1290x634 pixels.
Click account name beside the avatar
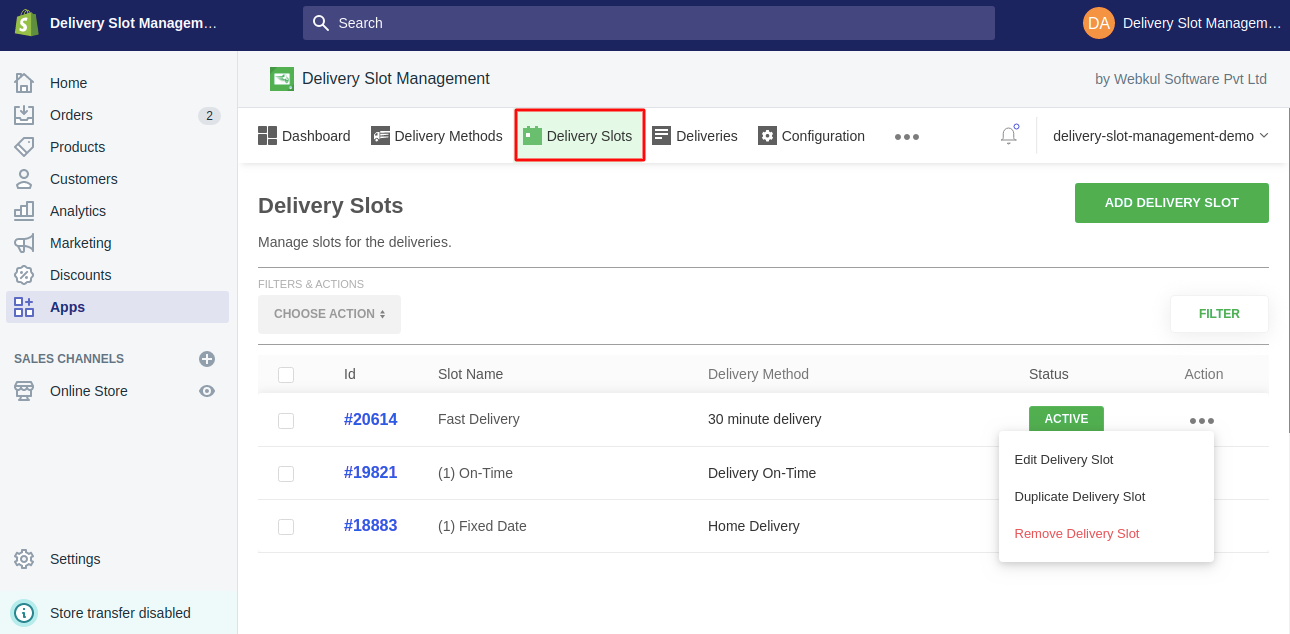coord(1201,23)
